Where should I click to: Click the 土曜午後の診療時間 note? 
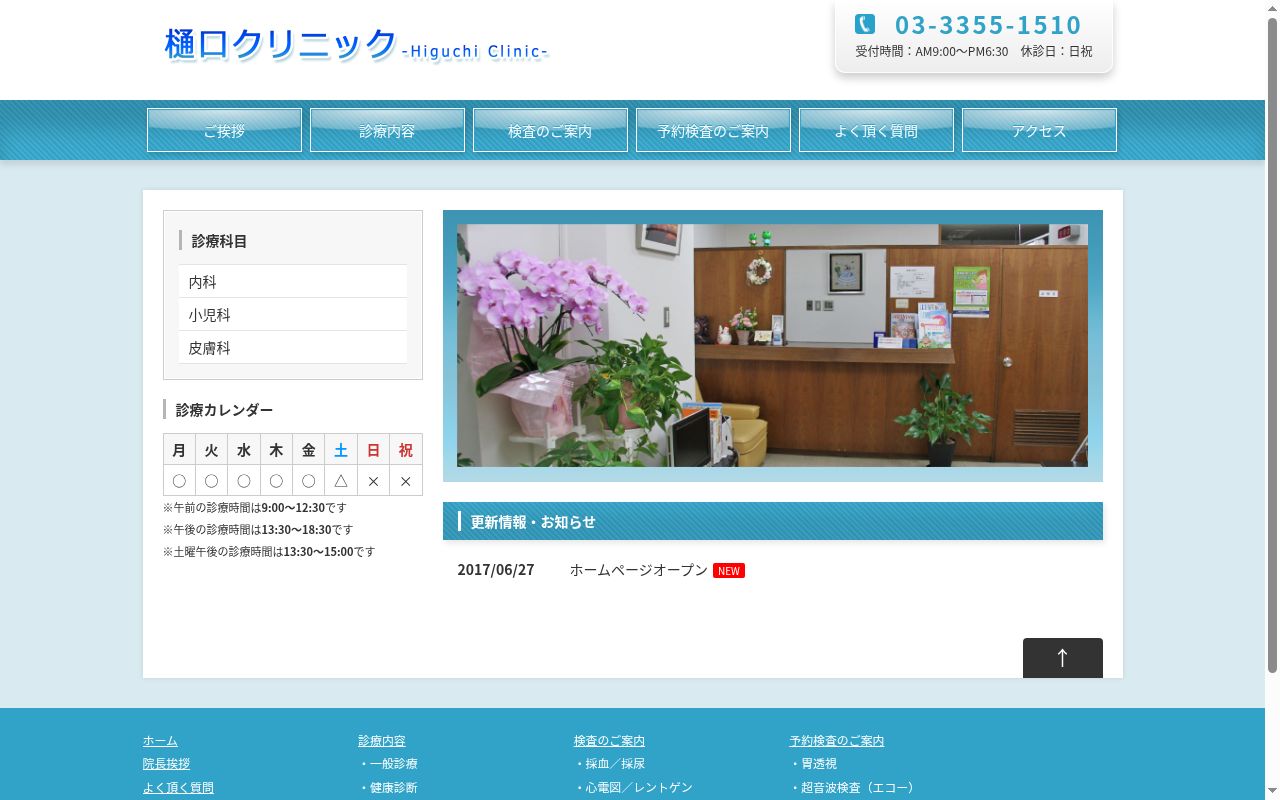[269, 552]
